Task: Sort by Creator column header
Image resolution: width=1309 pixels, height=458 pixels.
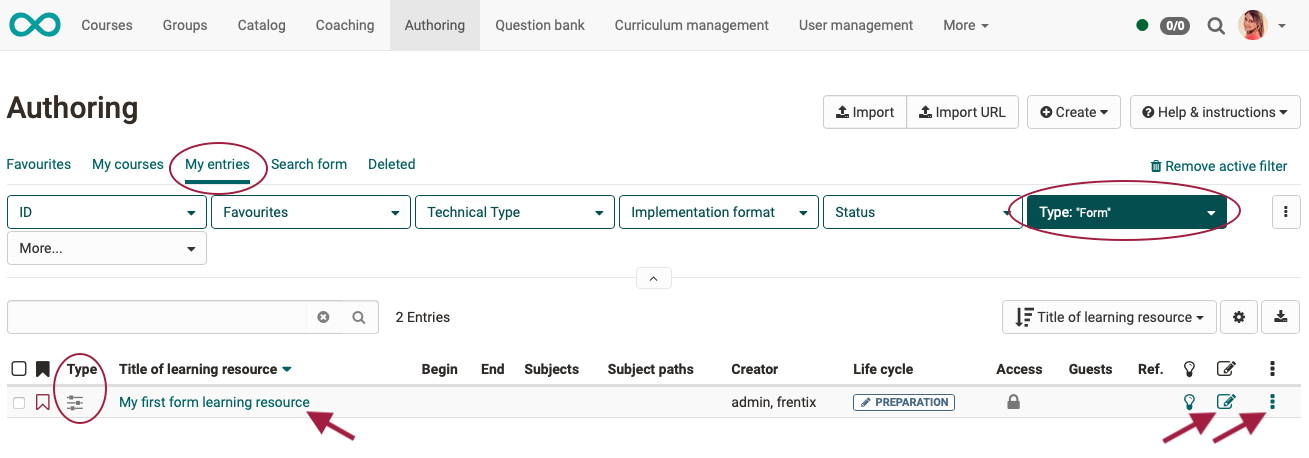Action: point(754,369)
